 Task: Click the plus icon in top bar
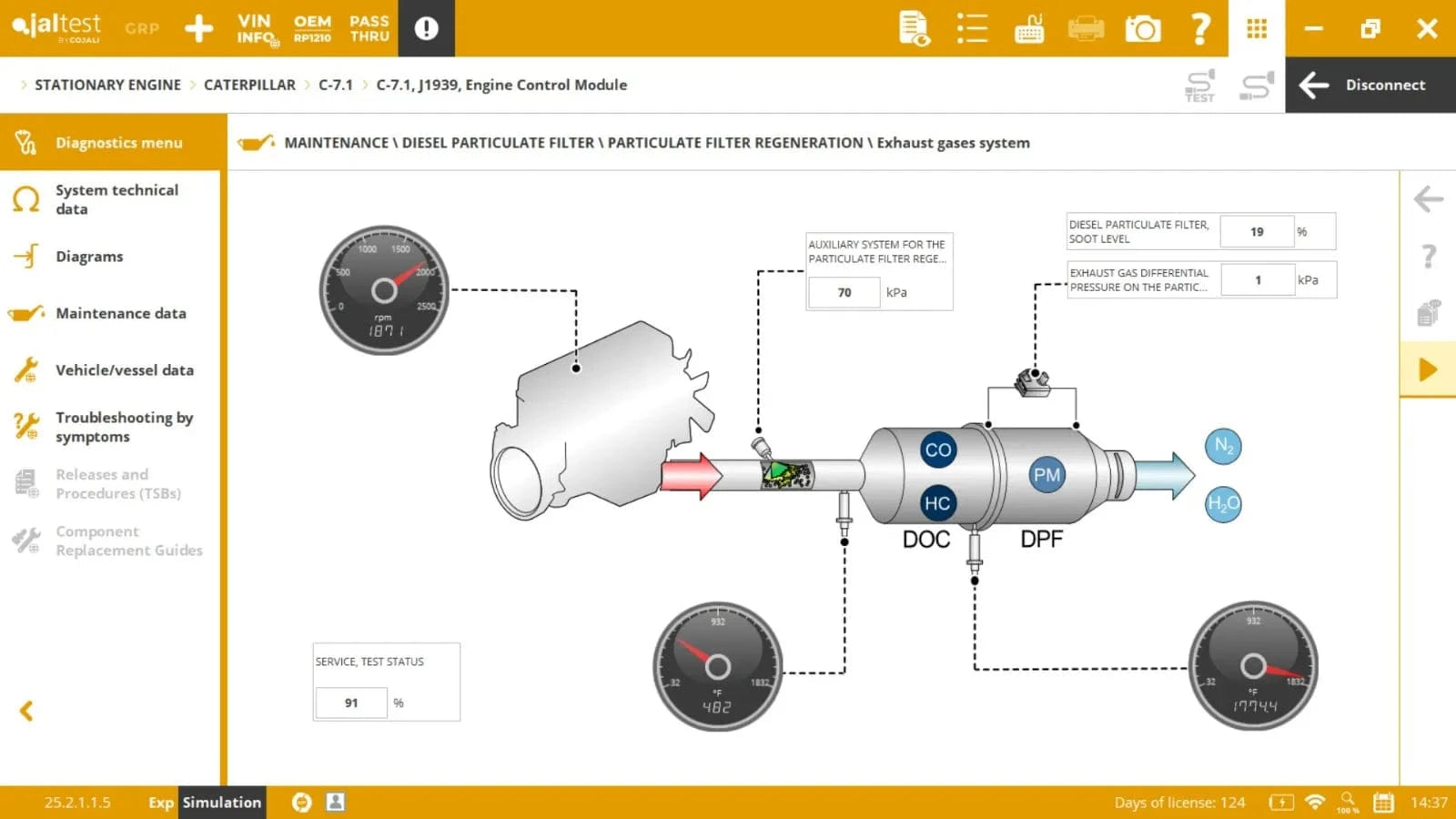[198, 28]
